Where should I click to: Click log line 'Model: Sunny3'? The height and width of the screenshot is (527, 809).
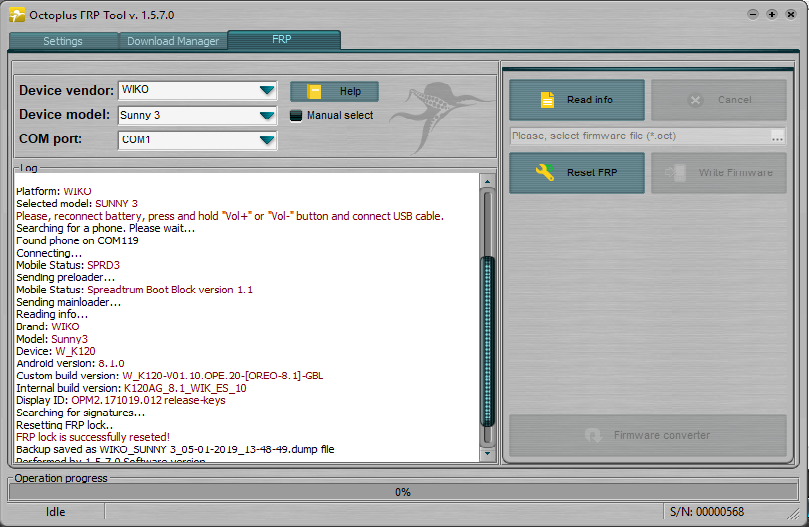[x=52, y=339]
